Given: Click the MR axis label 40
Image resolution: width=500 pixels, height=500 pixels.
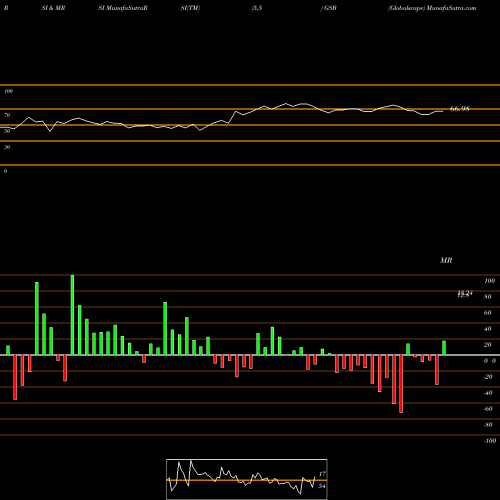Looking at the screenshot, I should pos(488,329).
